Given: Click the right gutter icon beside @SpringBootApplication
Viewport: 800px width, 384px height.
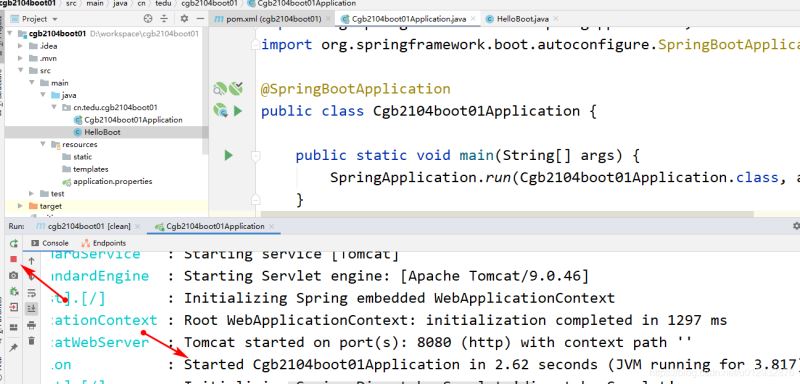Looking at the screenshot, I should [236, 88].
